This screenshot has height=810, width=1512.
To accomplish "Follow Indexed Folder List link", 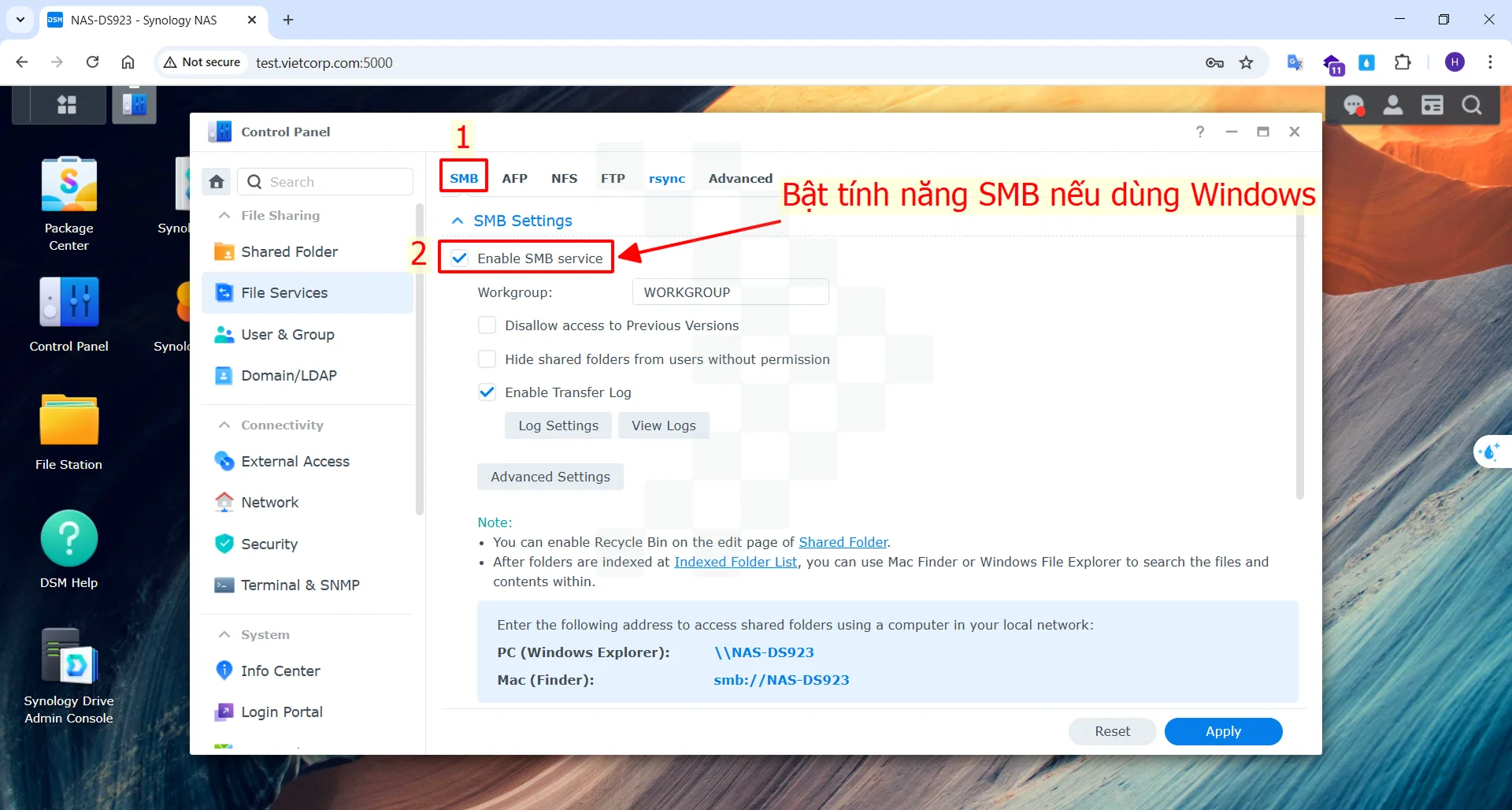I will pos(736,562).
